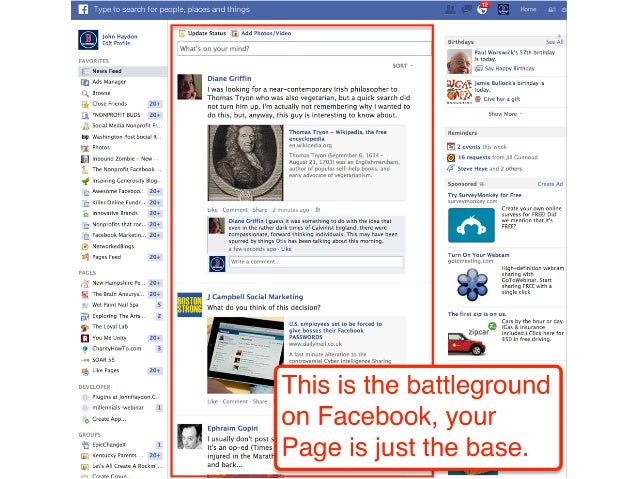Click the Browse magnifier icon
The width and height of the screenshot is (638, 479).
85,93
